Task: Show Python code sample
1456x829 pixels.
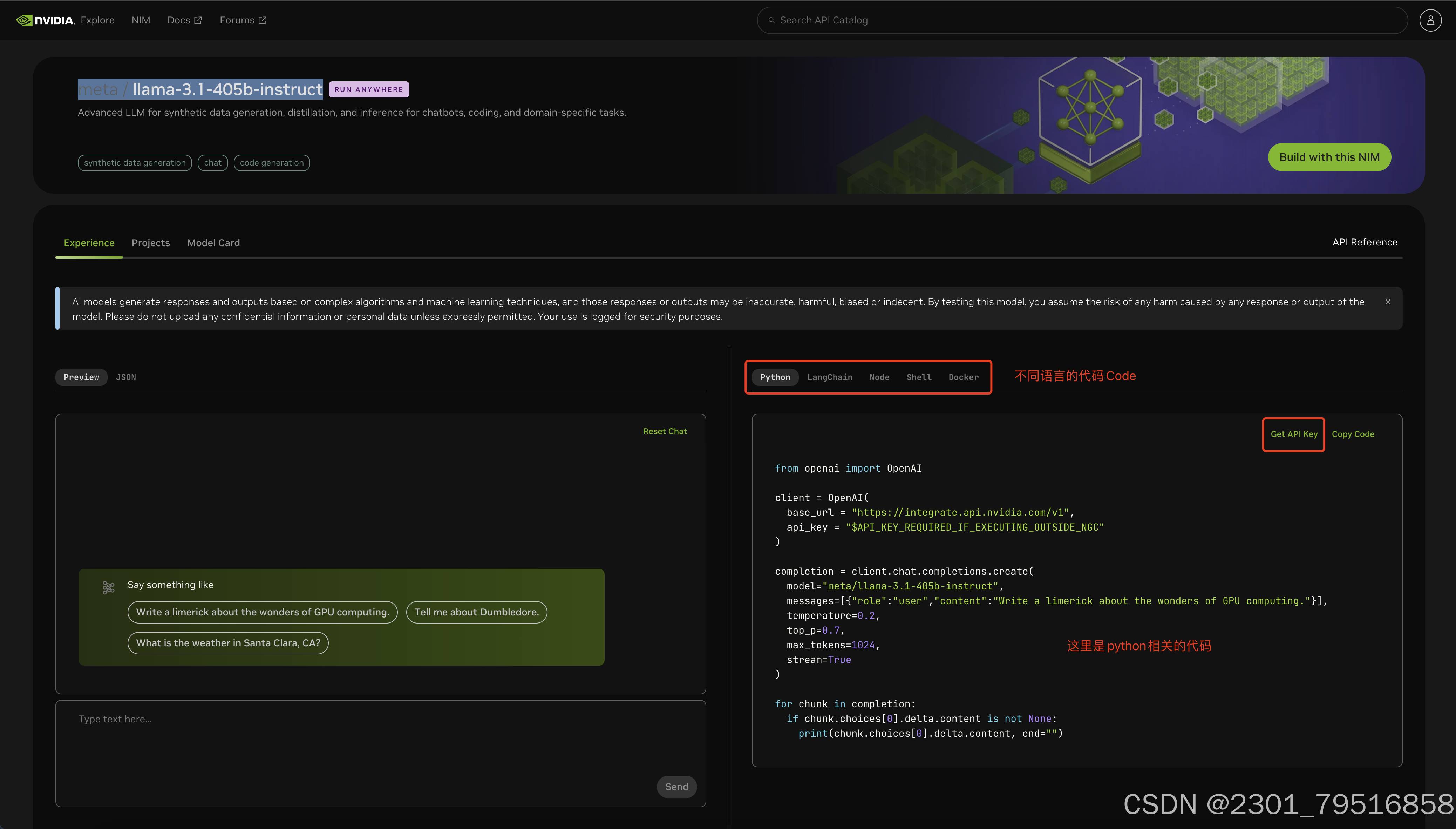Action: pos(775,377)
